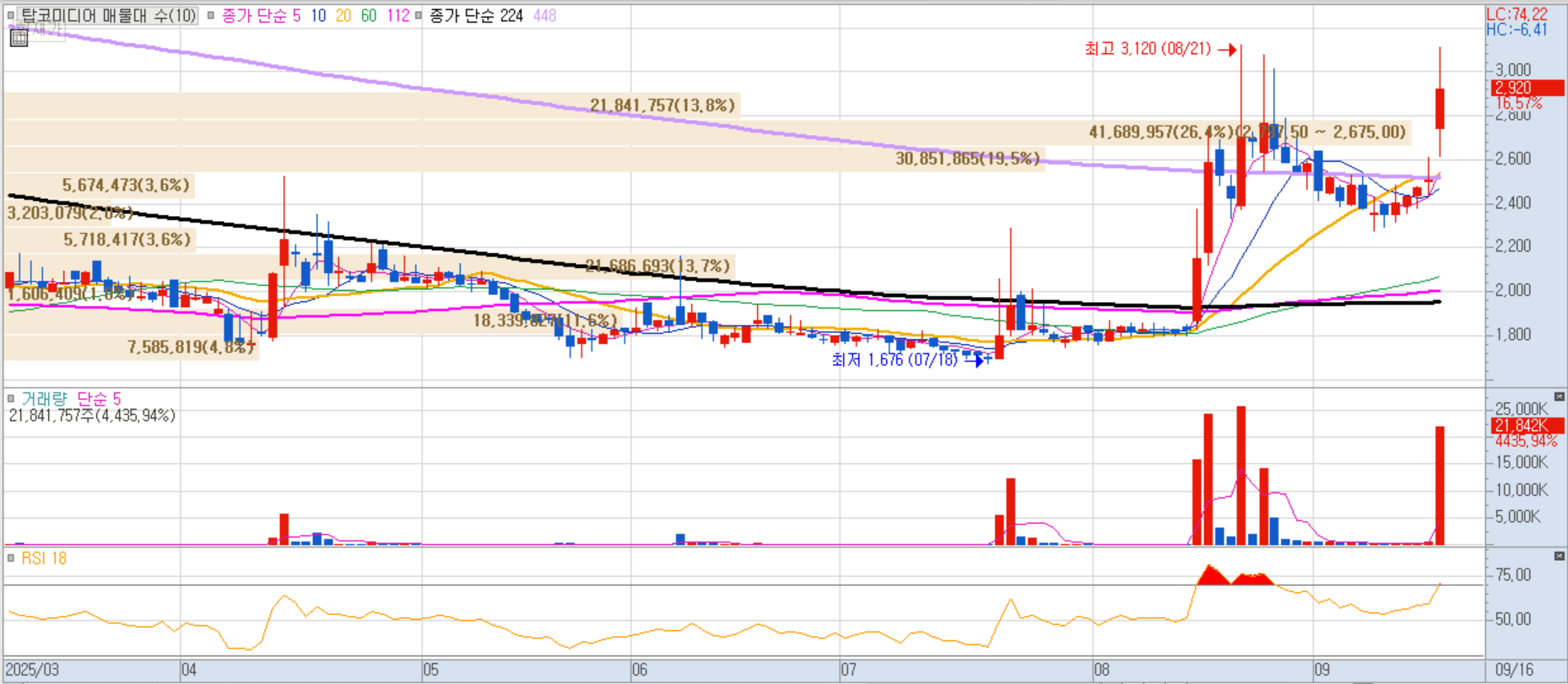Click the 75.00 RSI axis label
The width and height of the screenshot is (1568, 684).
1513,574
